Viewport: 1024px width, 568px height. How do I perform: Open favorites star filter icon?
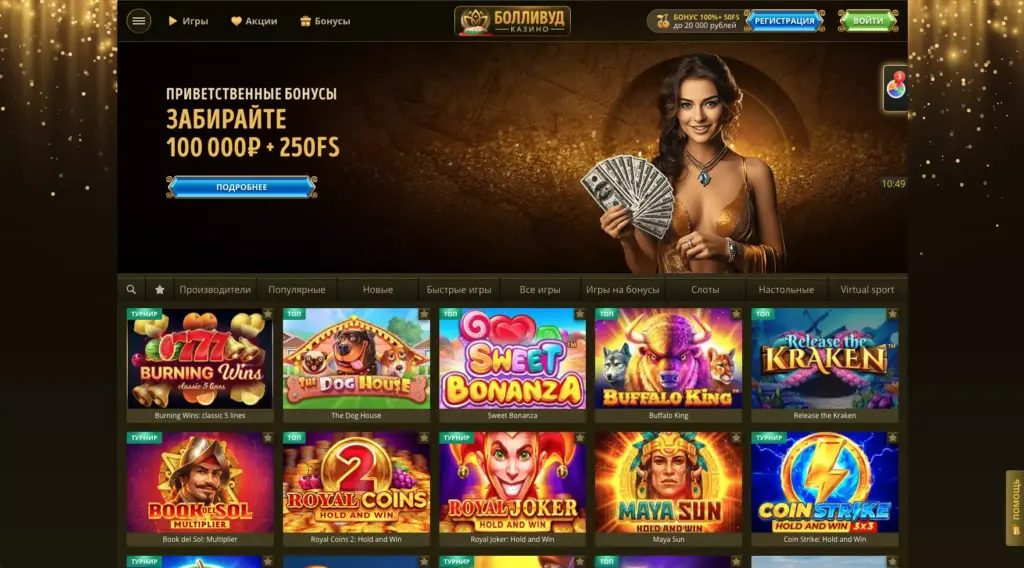159,289
